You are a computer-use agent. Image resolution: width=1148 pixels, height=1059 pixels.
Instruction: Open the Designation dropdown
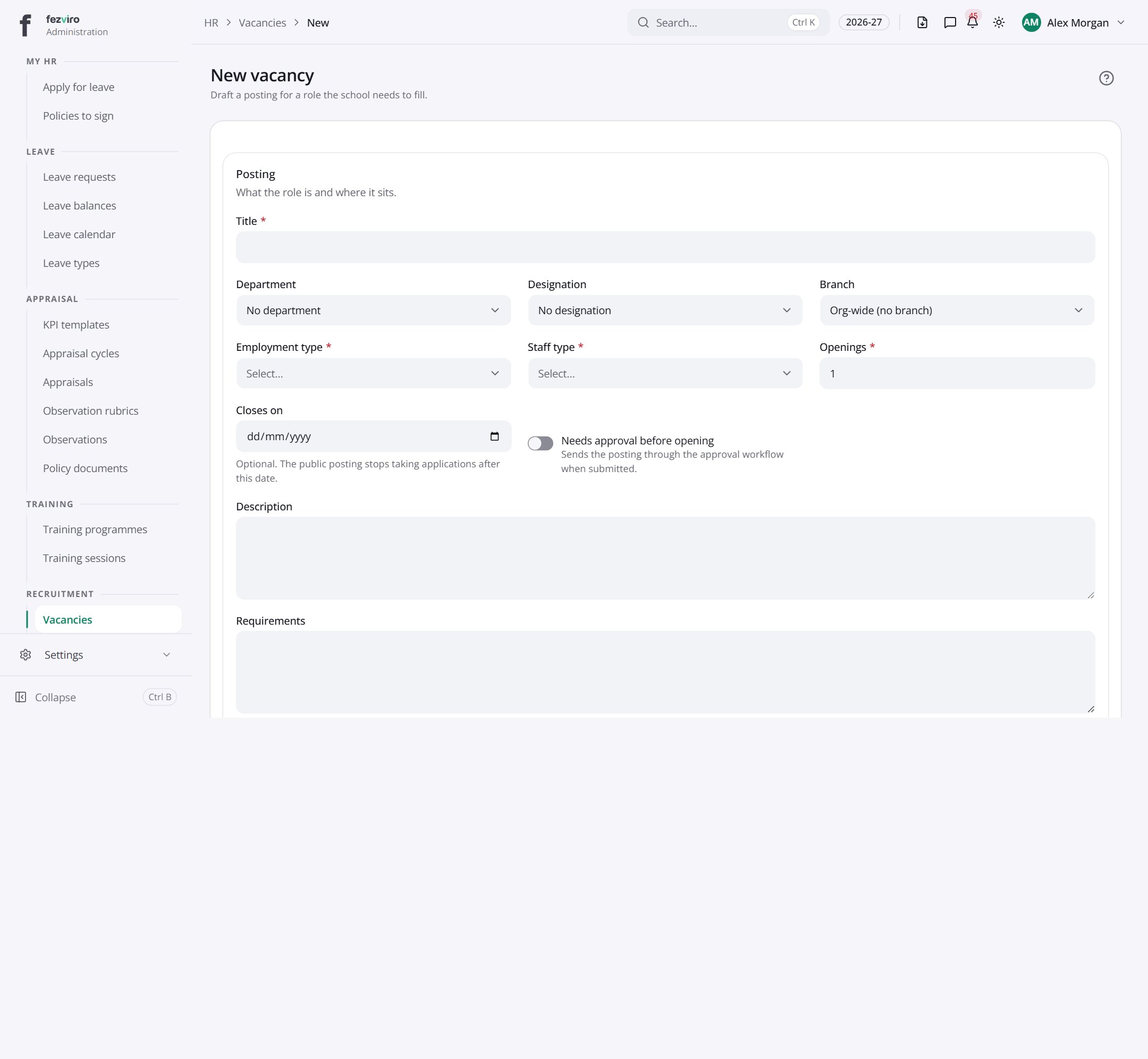(x=665, y=310)
